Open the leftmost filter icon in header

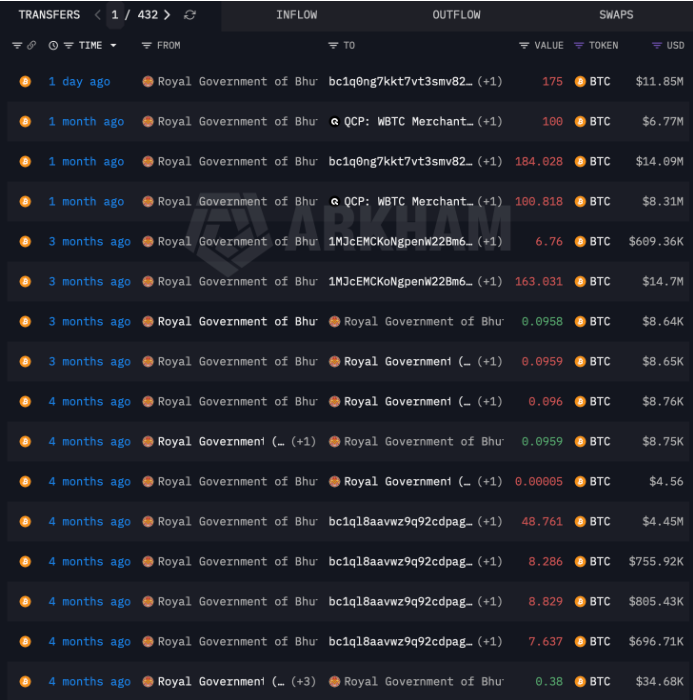pyautogui.click(x=17, y=46)
